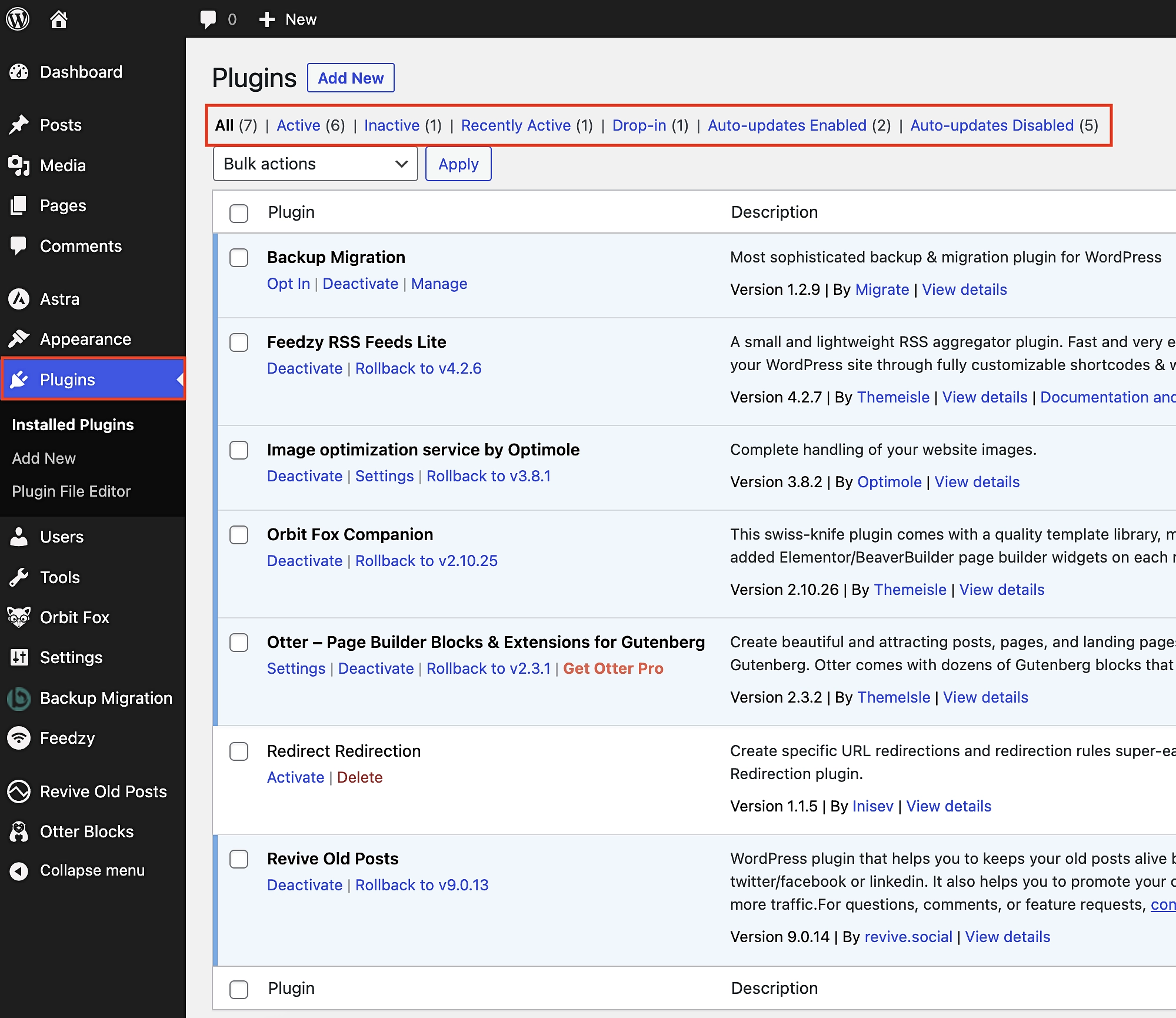Activate the Redirect Redirection plugin
The width and height of the screenshot is (1176, 1018).
point(295,777)
